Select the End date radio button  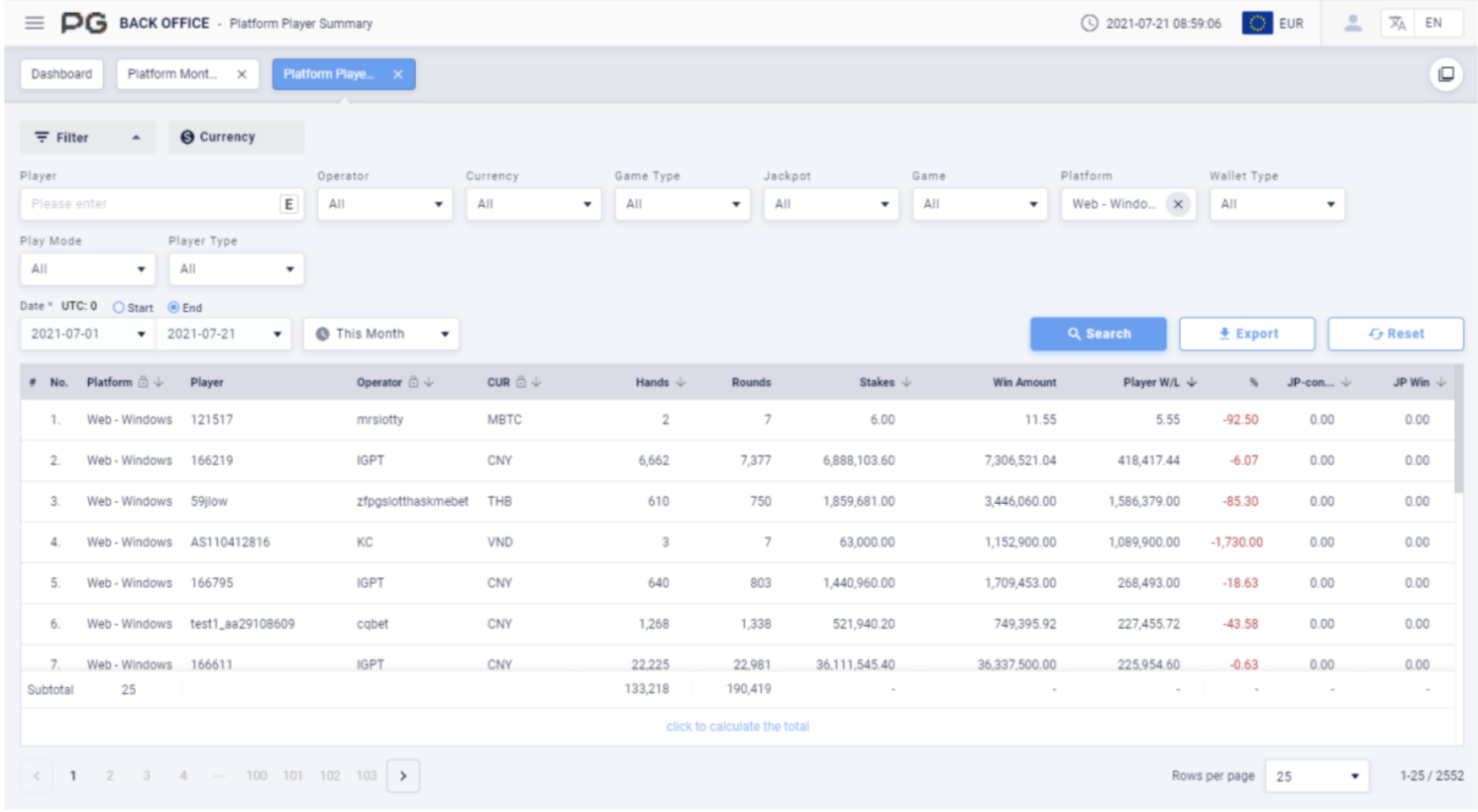click(x=173, y=308)
